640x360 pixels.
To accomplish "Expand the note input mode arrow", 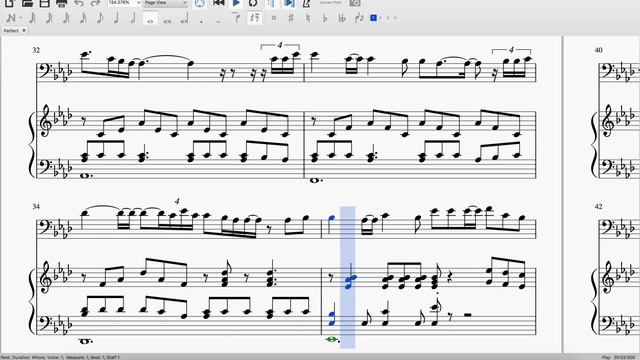I will pyautogui.click(x=21, y=18).
